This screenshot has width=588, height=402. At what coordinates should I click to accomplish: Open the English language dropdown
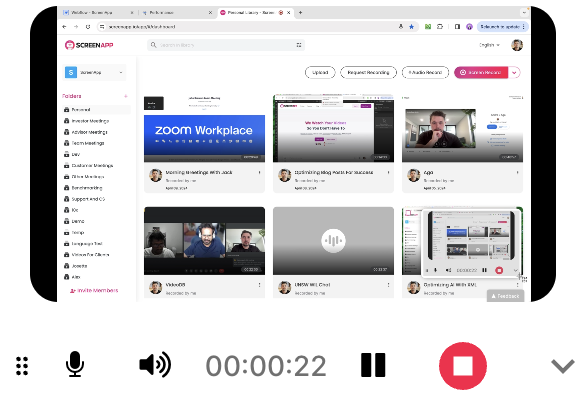point(489,45)
